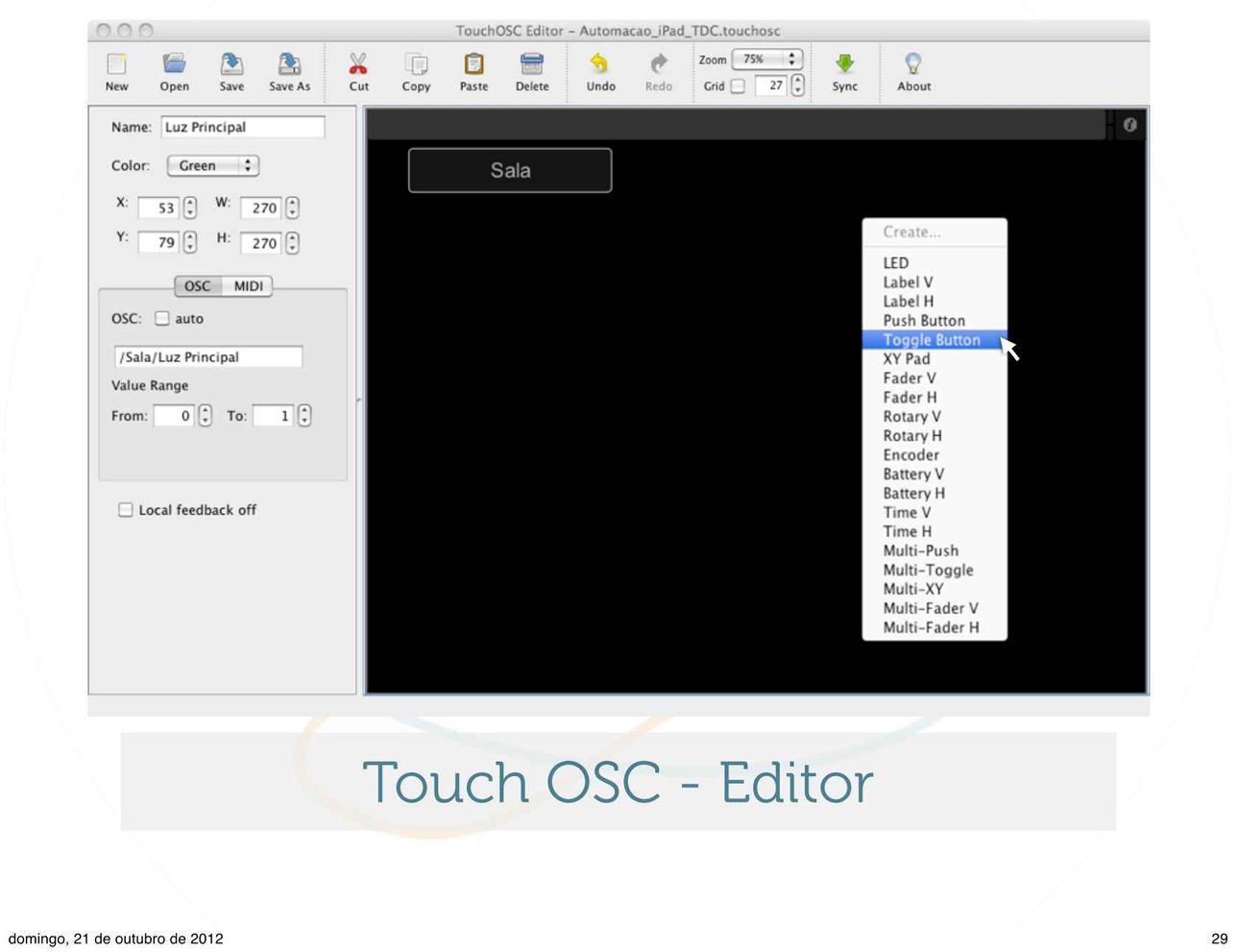
Task: Click the To value stepper arrows
Action: pyautogui.click(x=304, y=416)
